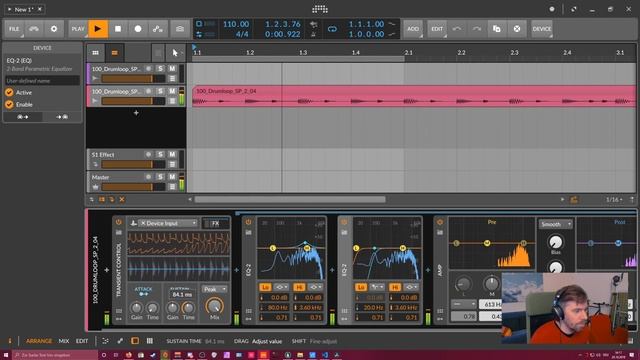Click the overdub briefcase icon in transport
Screen dimensions: 640x360
click(x=180, y=29)
